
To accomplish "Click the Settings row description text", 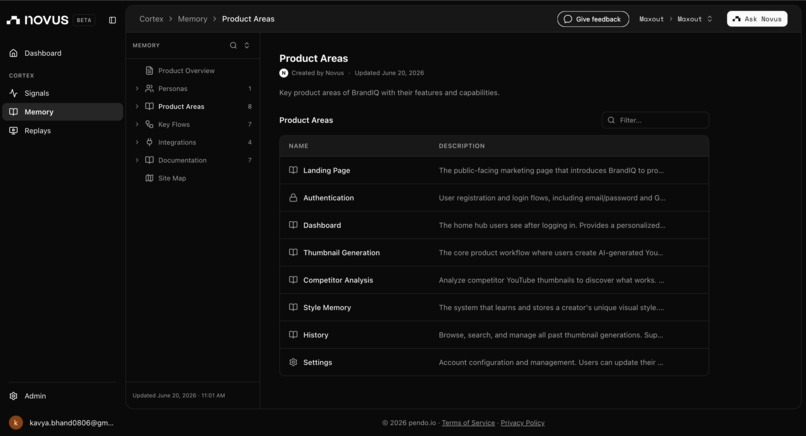I will click(551, 362).
